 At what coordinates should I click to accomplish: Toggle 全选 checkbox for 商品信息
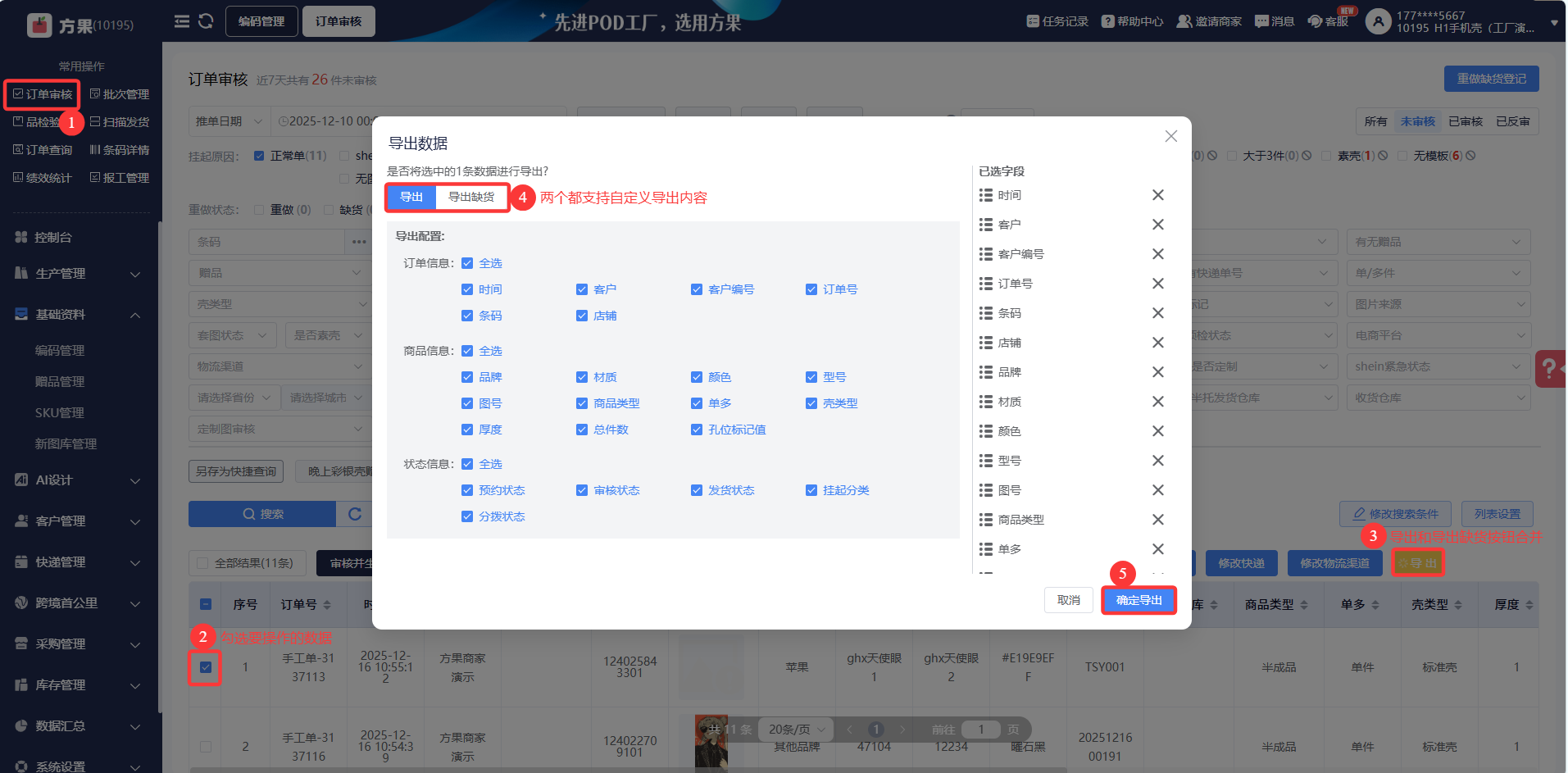click(x=467, y=351)
